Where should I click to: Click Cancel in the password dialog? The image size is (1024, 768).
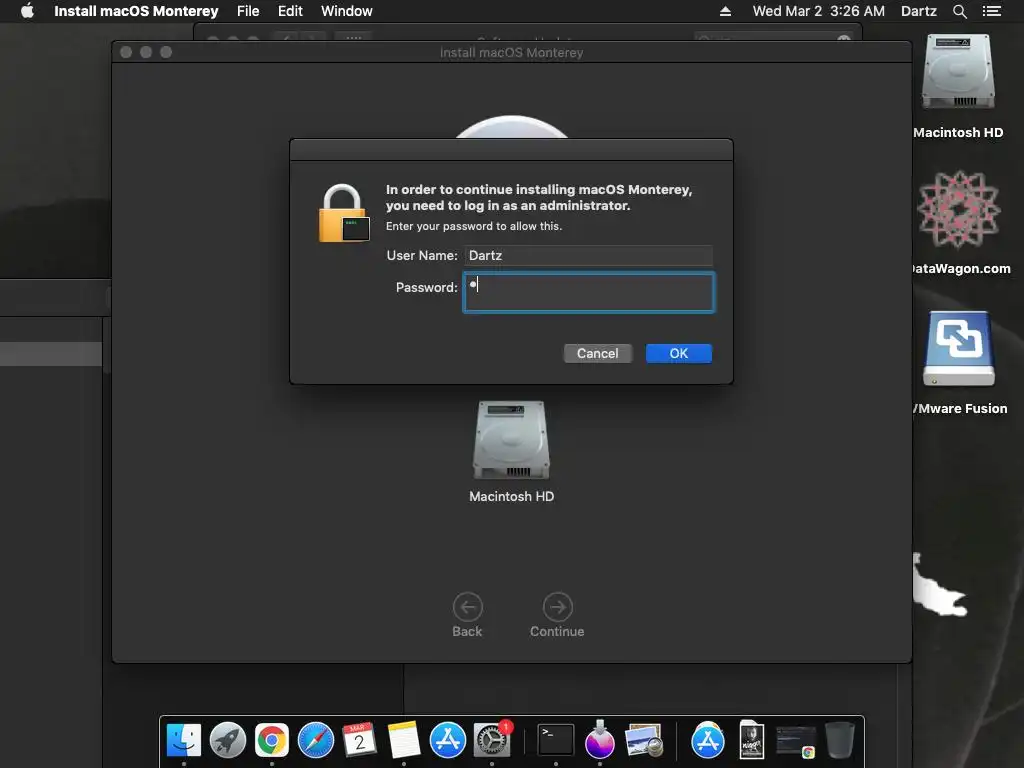click(598, 353)
